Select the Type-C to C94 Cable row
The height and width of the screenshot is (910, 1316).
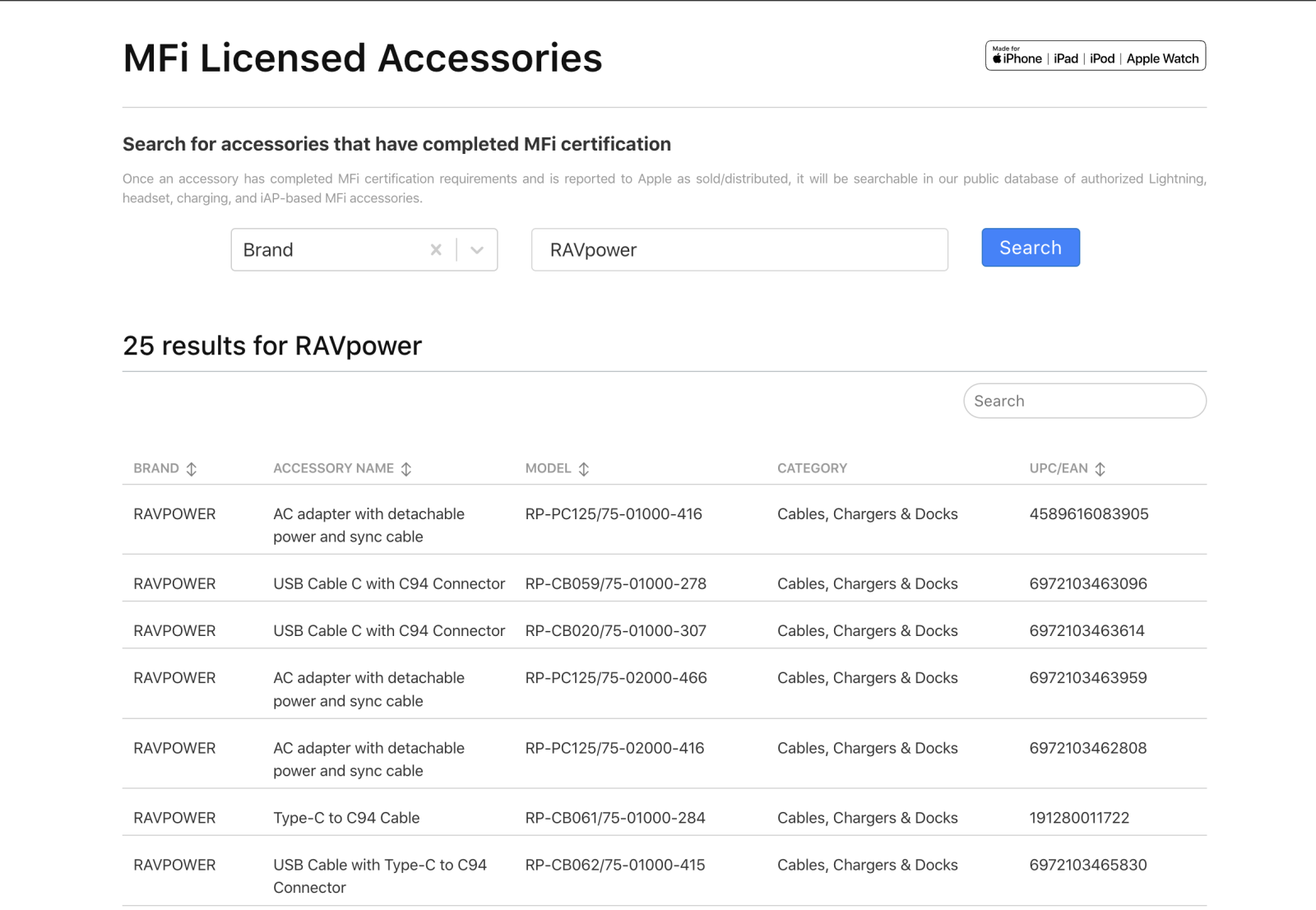pyautogui.click(x=346, y=818)
